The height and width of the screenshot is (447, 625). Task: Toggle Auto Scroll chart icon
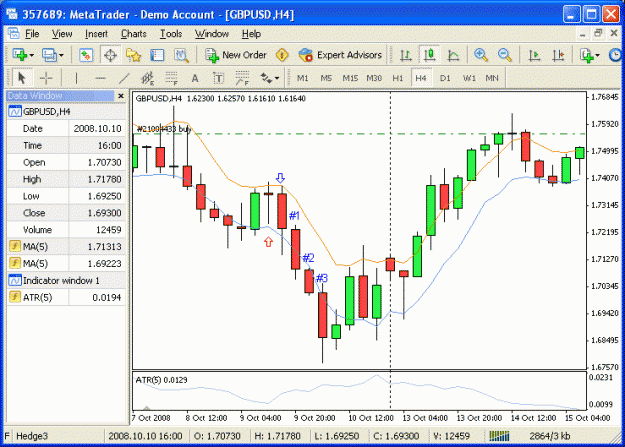pos(534,55)
